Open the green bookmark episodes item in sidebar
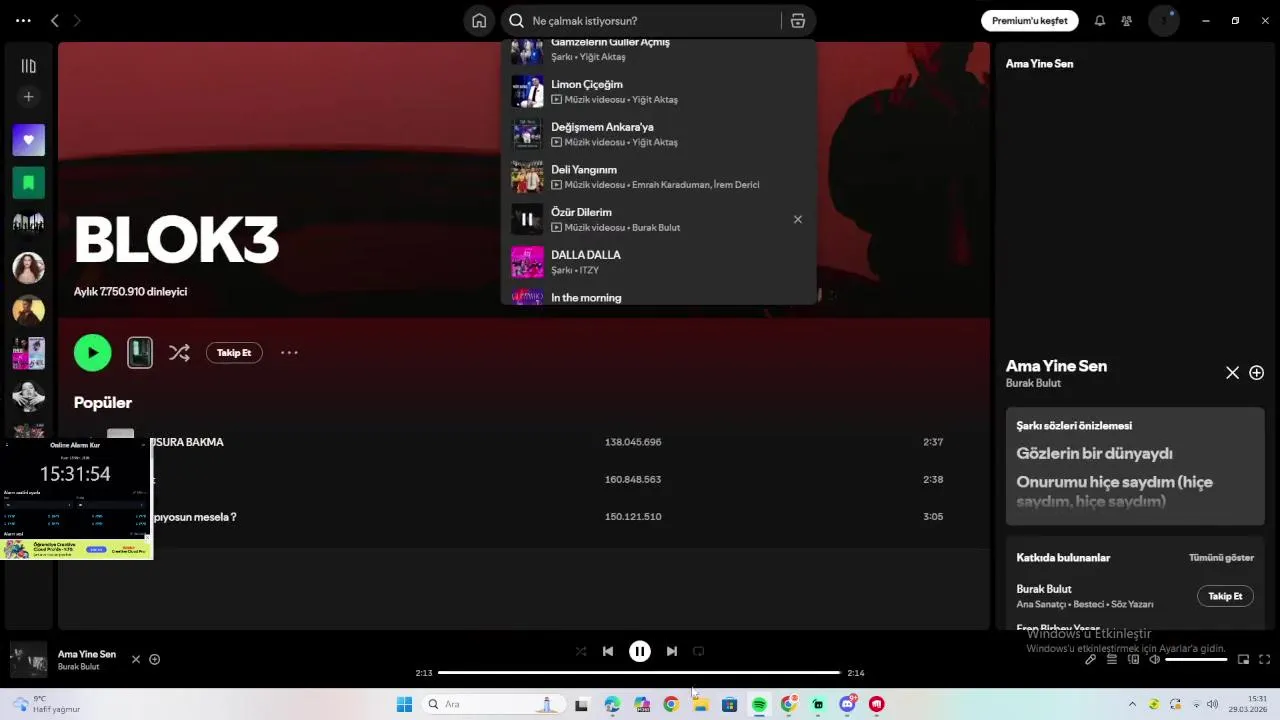 coord(28,183)
